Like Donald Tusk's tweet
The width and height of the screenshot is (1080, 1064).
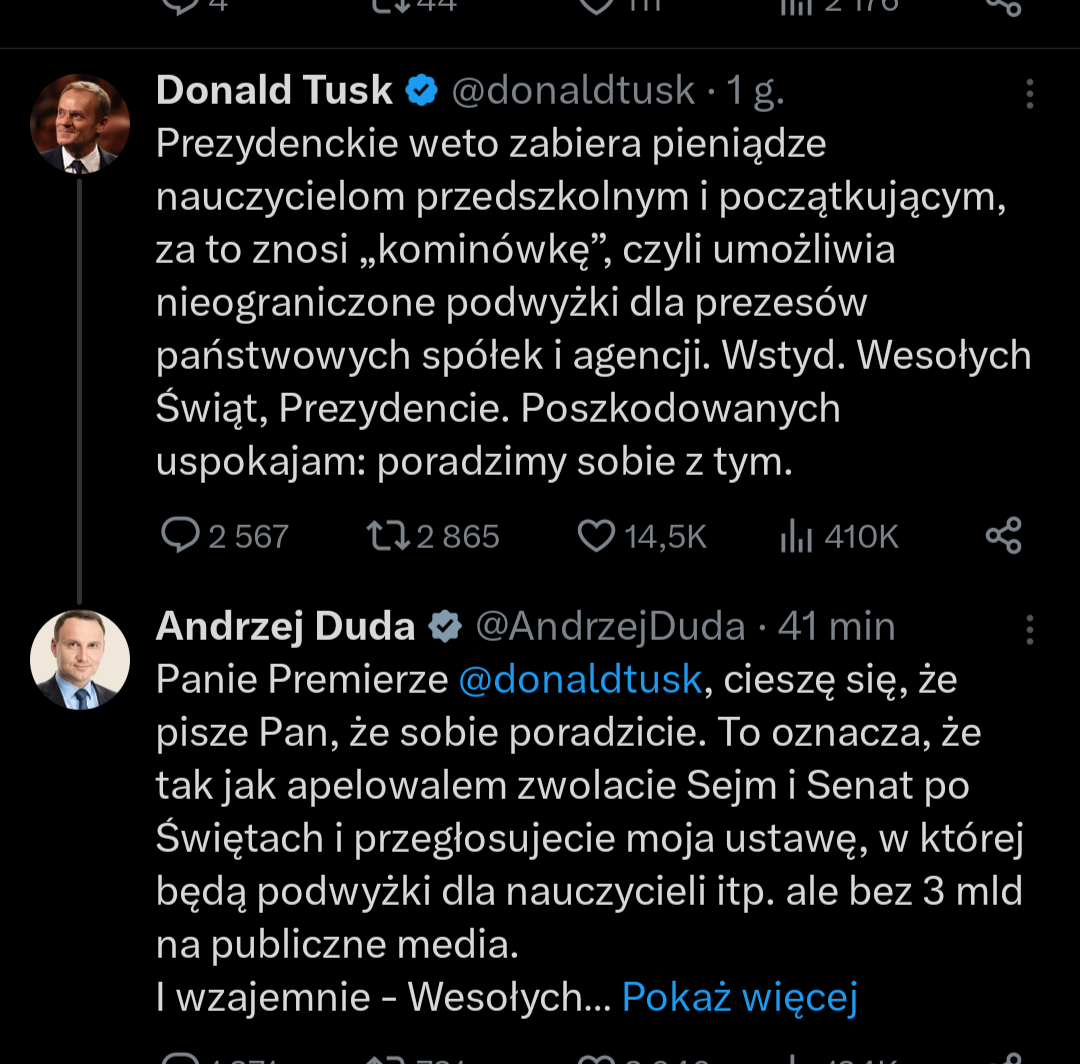597,537
